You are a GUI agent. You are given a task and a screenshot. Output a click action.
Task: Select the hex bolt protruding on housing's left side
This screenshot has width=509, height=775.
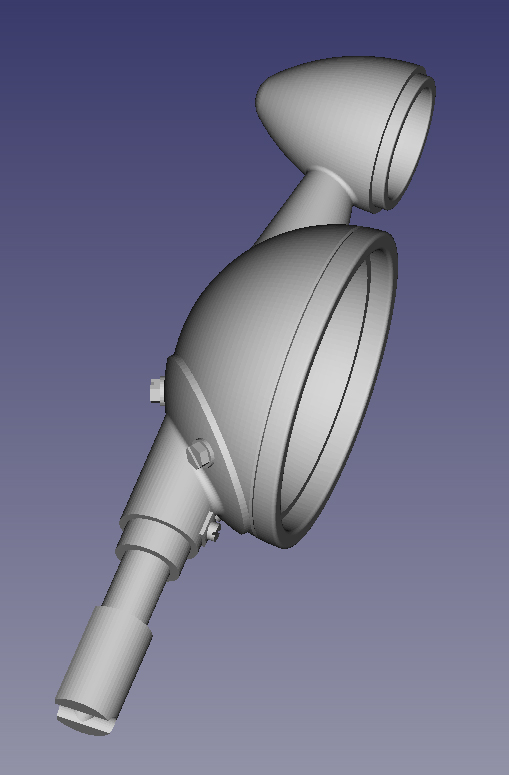(157, 390)
